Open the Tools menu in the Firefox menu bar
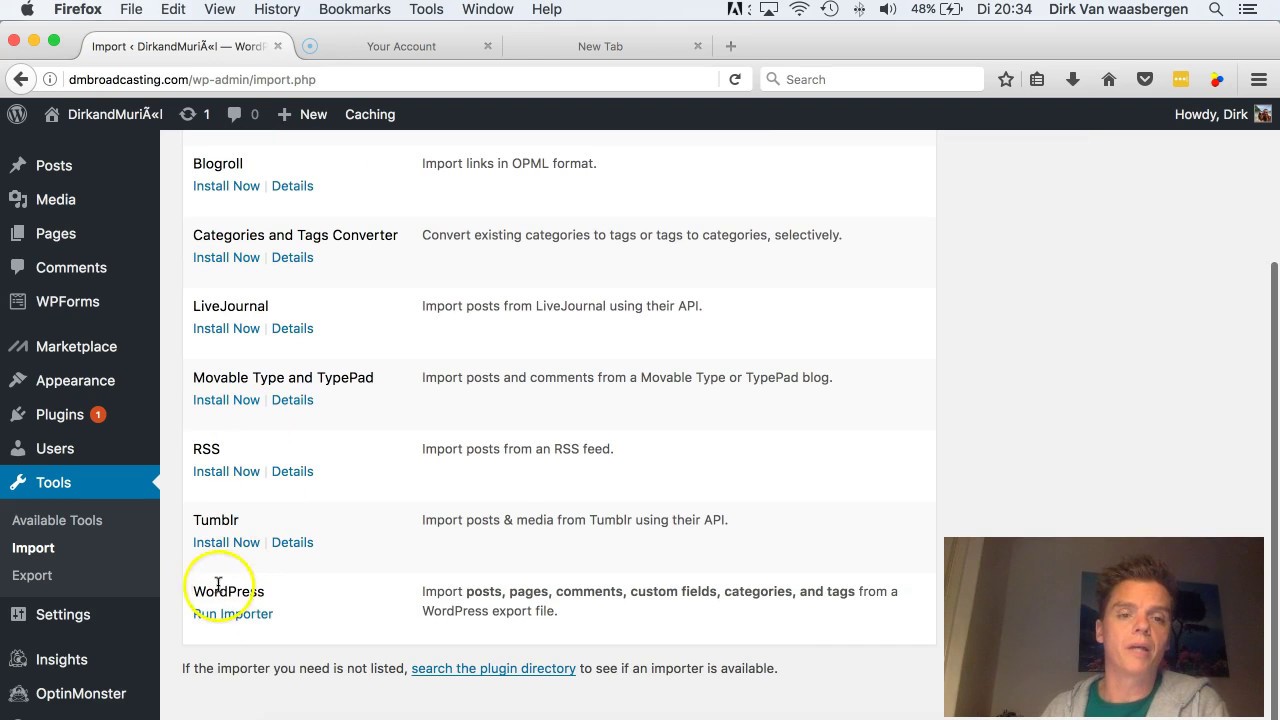This screenshot has height=720, width=1280. coord(426,9)
